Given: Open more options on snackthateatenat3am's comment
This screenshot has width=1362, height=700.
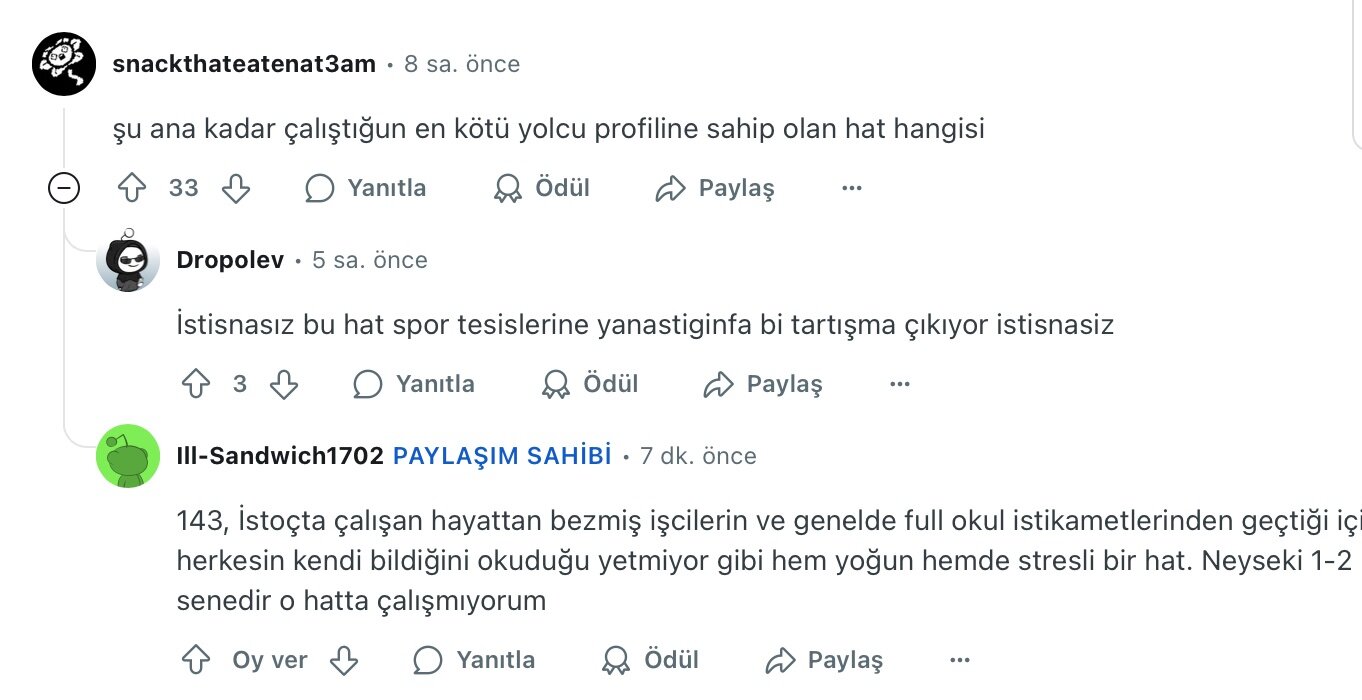Looking at the screenshot, I should coord(851,188).
